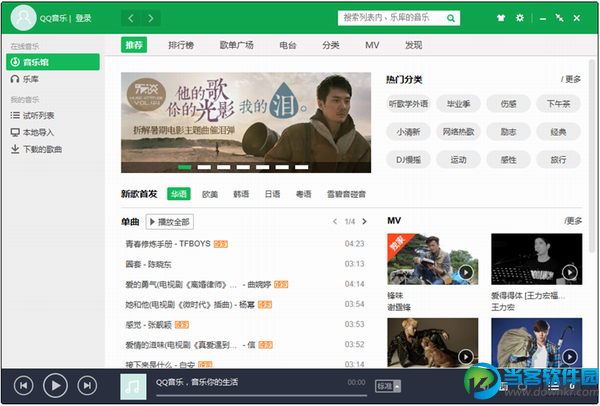Switch to the 推荐 tab
Image resolution: width=600 pixels, height=406 pixels.
click(134, 45)
